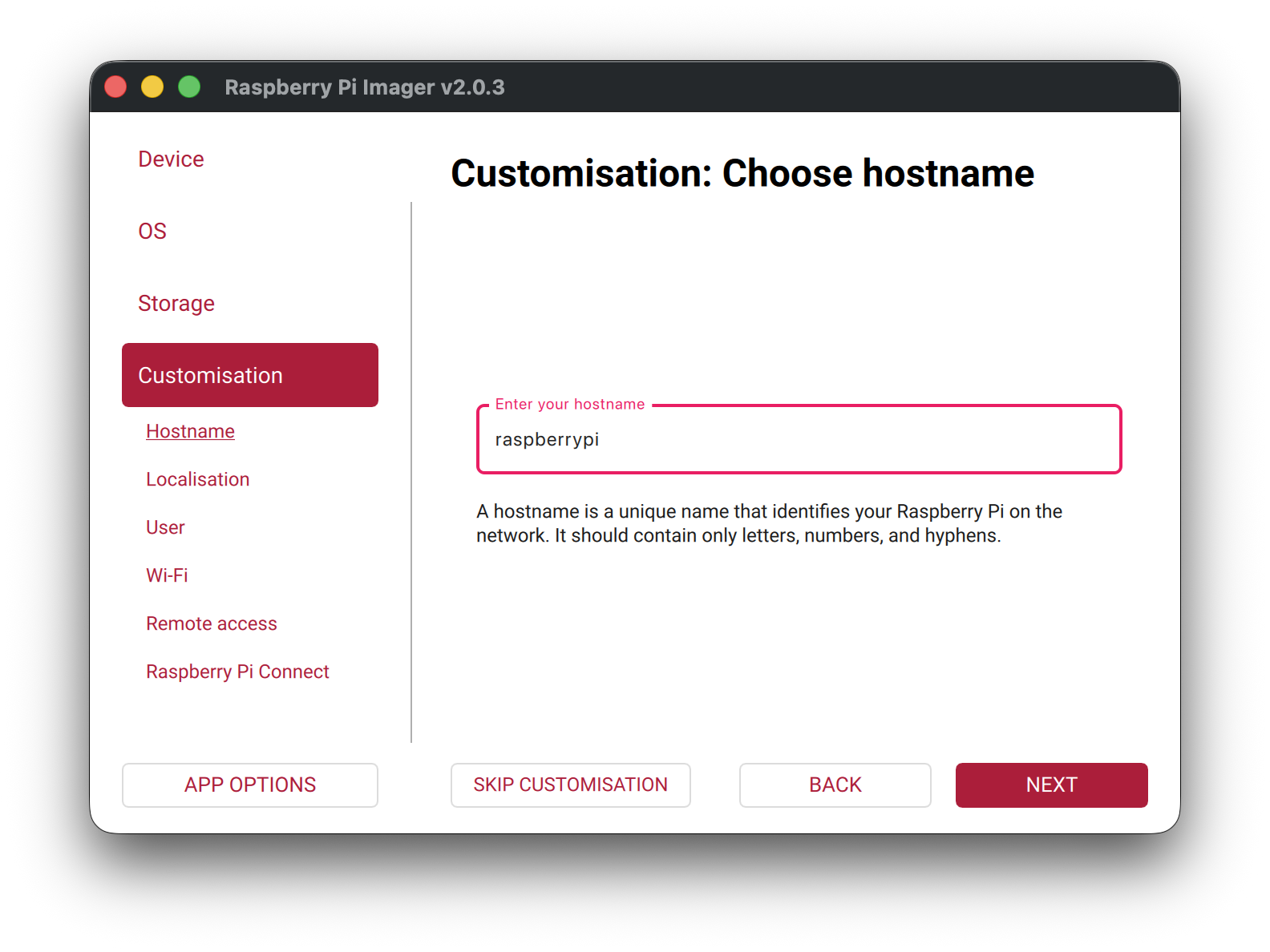Jump to Localisation settings

point(197,479)
